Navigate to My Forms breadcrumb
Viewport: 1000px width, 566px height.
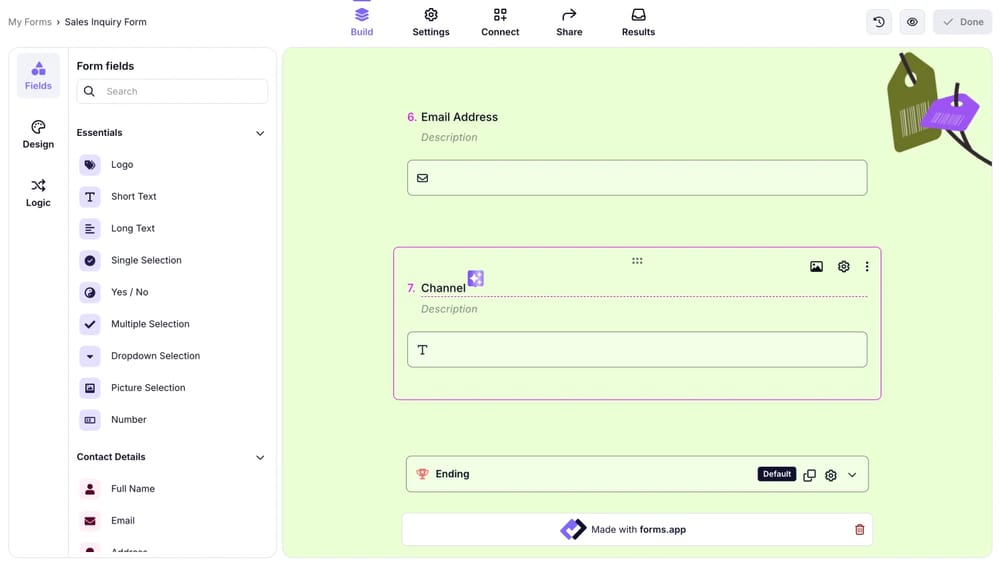click(30, 22)
